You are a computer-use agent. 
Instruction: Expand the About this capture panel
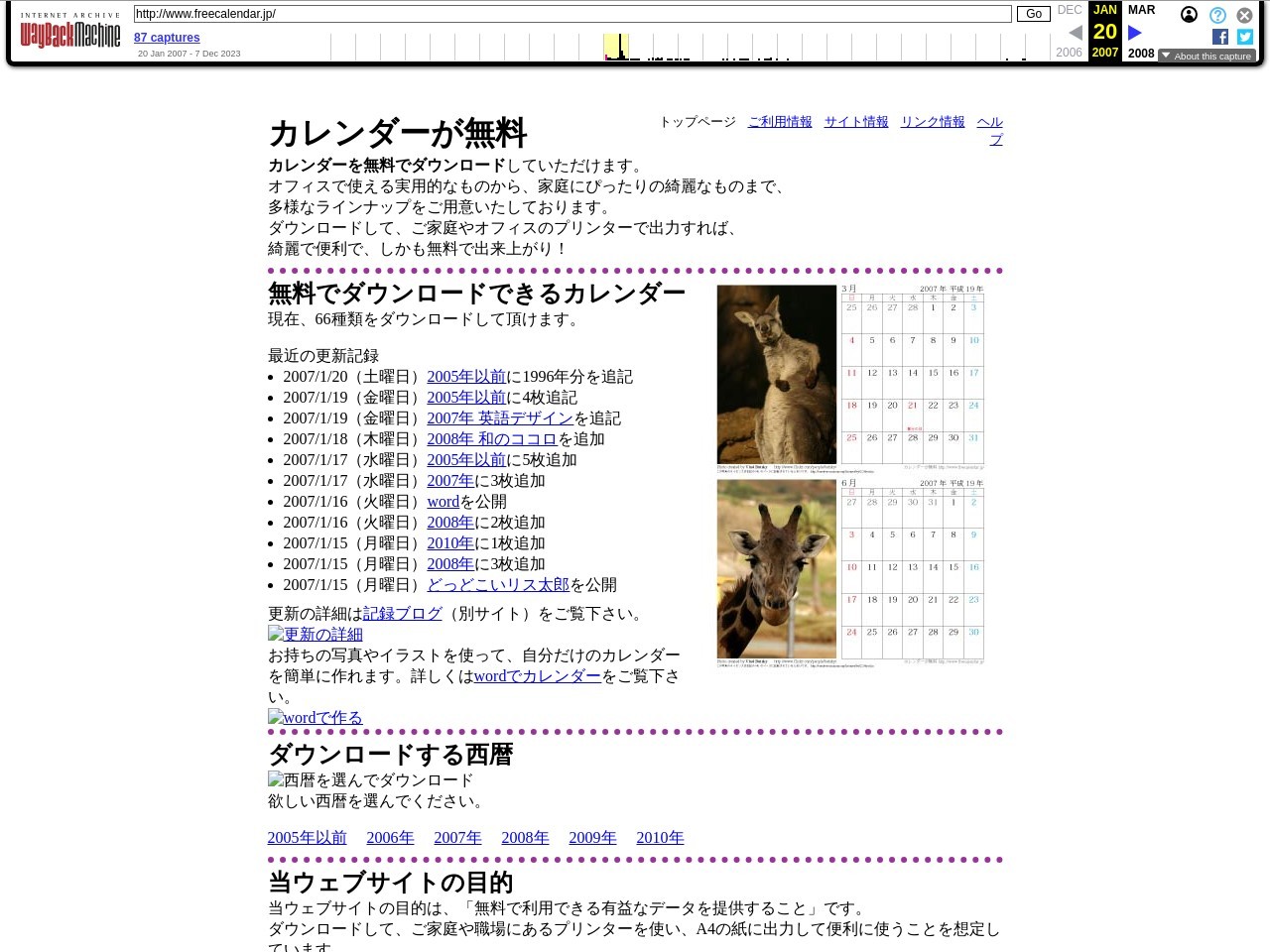tap(1206, 56)
